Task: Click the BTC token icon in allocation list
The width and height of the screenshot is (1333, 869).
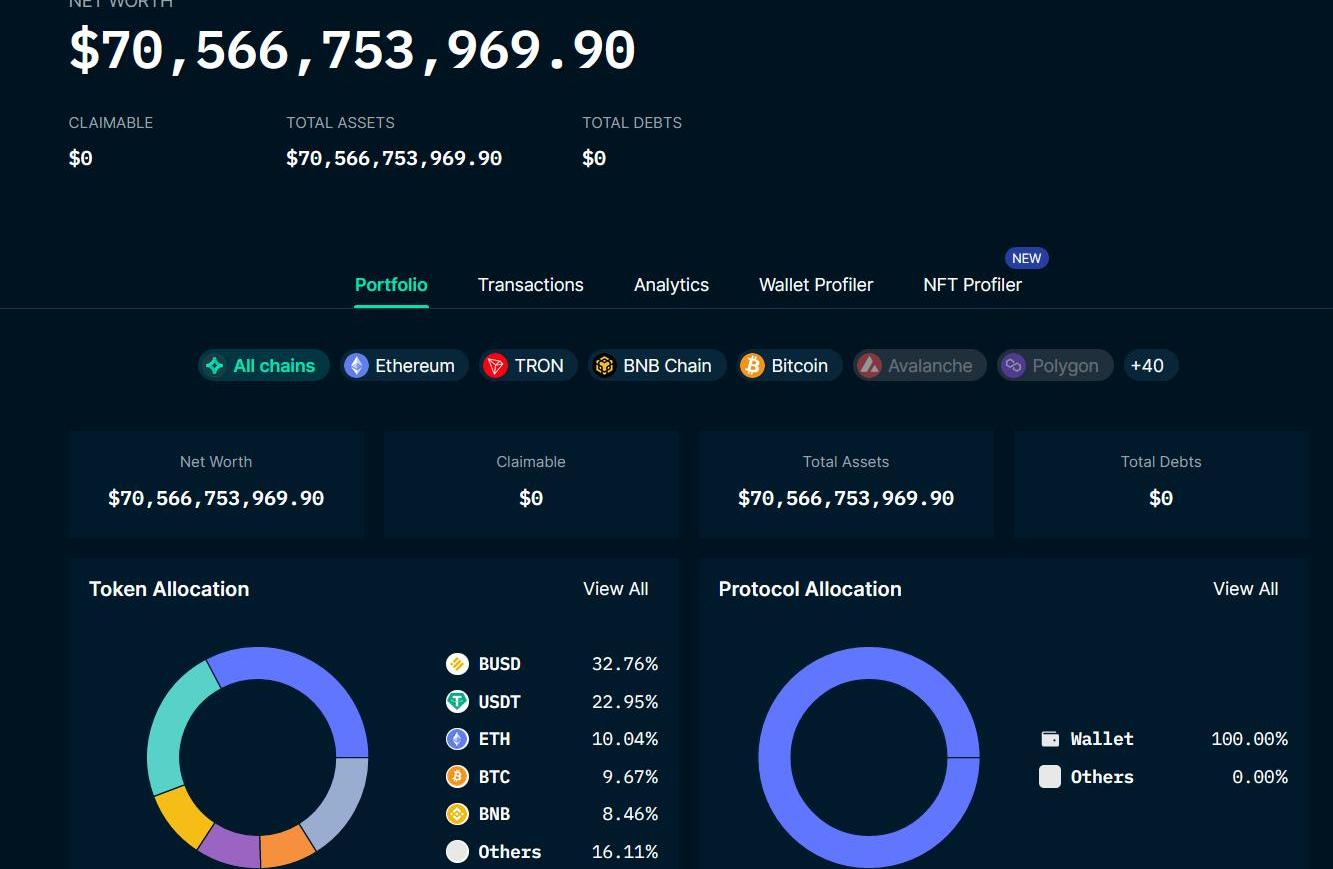Action: point(457,777)
